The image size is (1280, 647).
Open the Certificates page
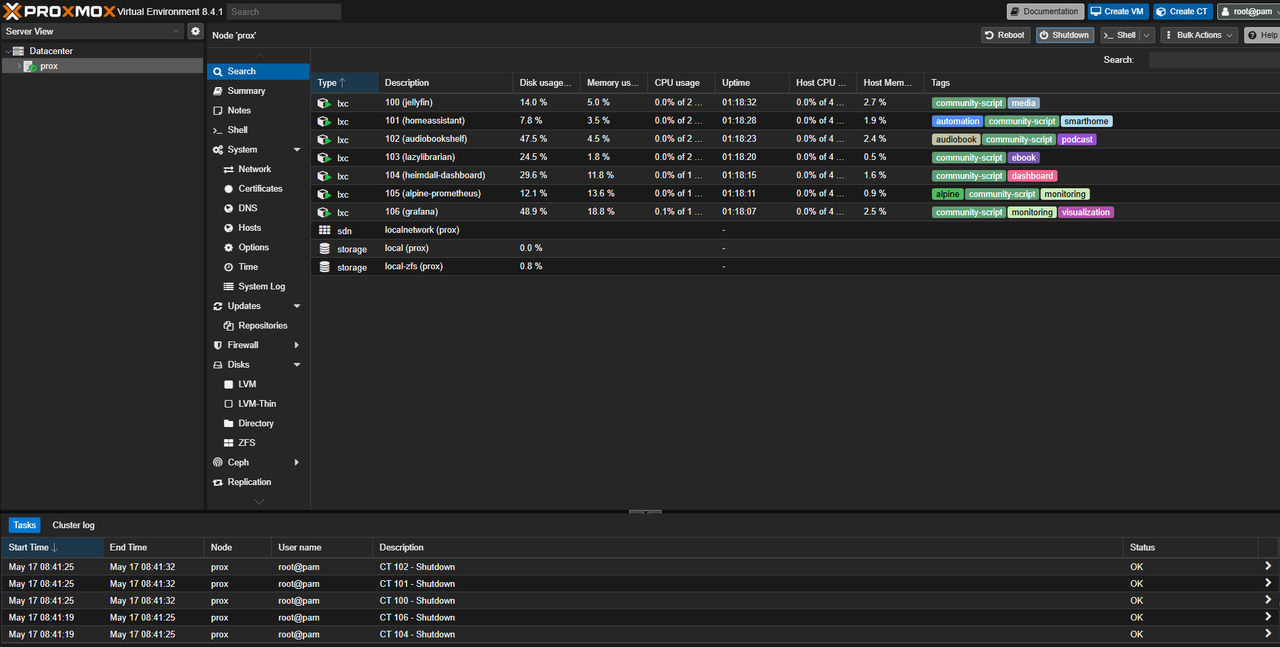click(x=260, y=188)
